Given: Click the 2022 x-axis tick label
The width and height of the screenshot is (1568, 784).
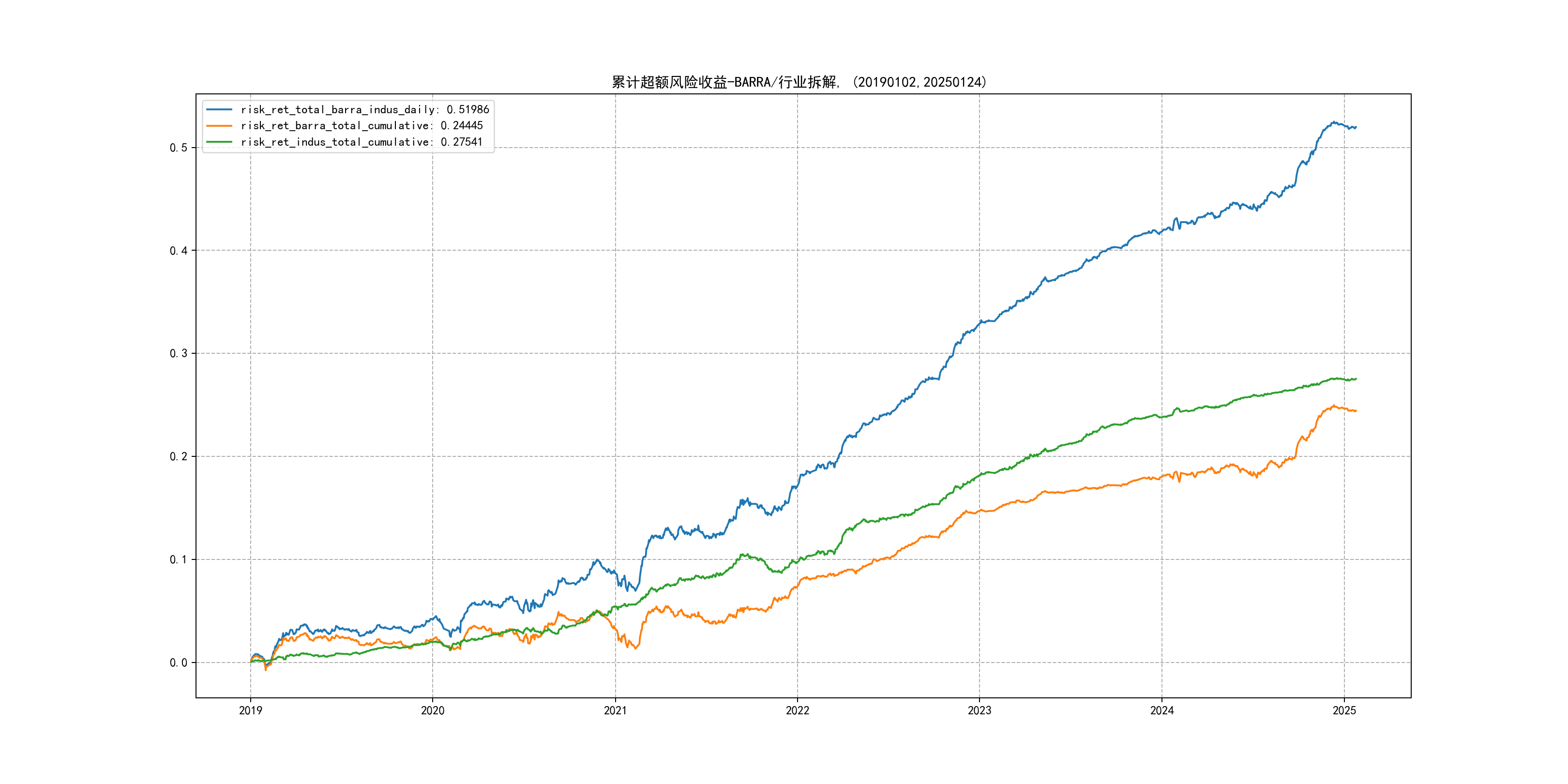Looking at the screenshot, I should click(x=798, y=710).
